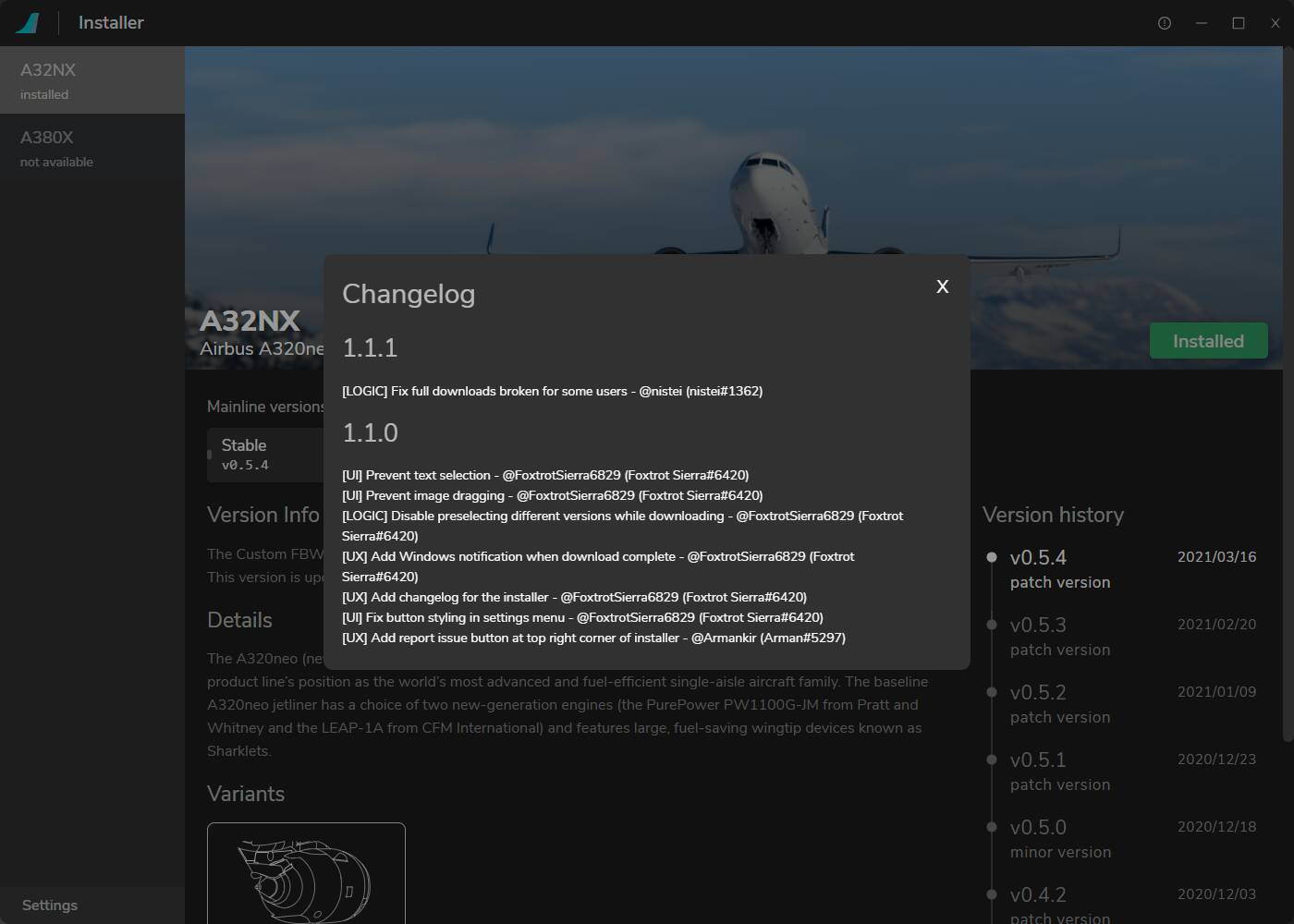Screen dimensions: 1294x924
Task: Close the Changelog dialog with X
Action: (x=942, y=286)
